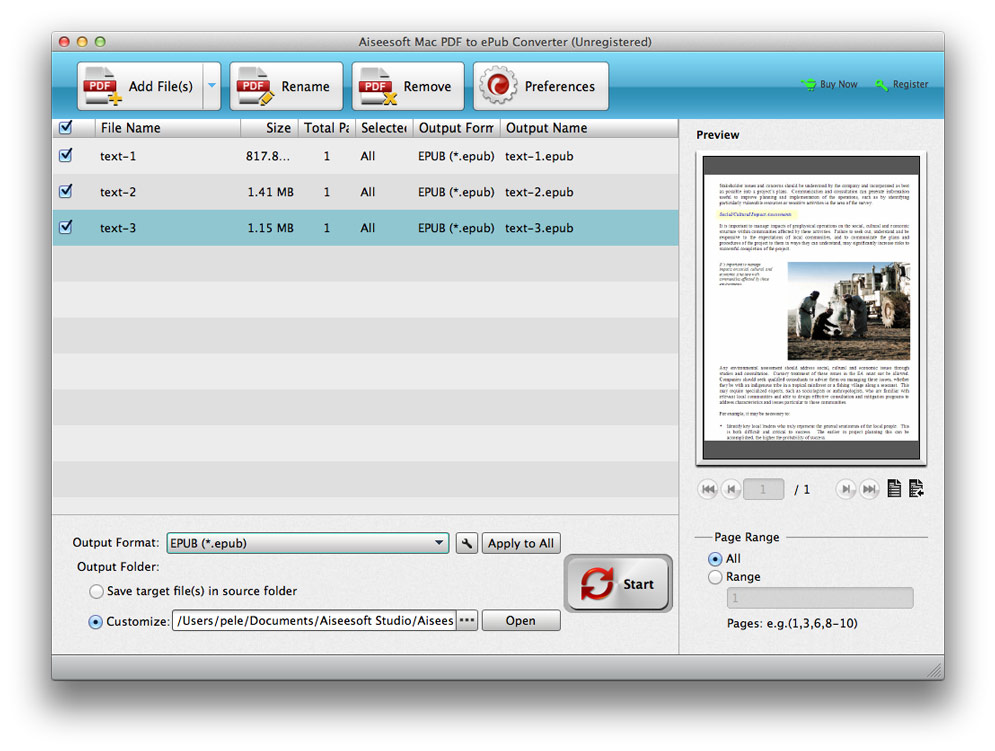Click the Total Pages column header

pyautogui.click(x=327, y=128)
